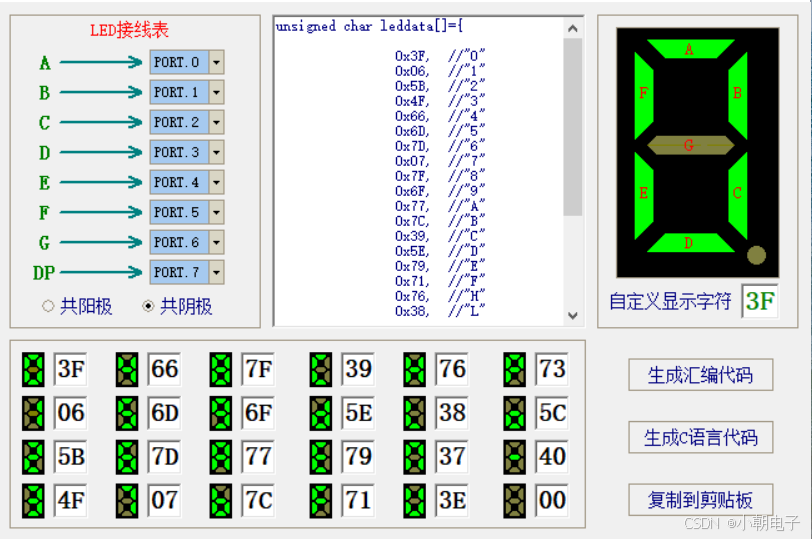The image size is (812, 539).
Task: Click the code line 0x7F, //"8"
Action: pyautogui.click(x=440, y=176)
